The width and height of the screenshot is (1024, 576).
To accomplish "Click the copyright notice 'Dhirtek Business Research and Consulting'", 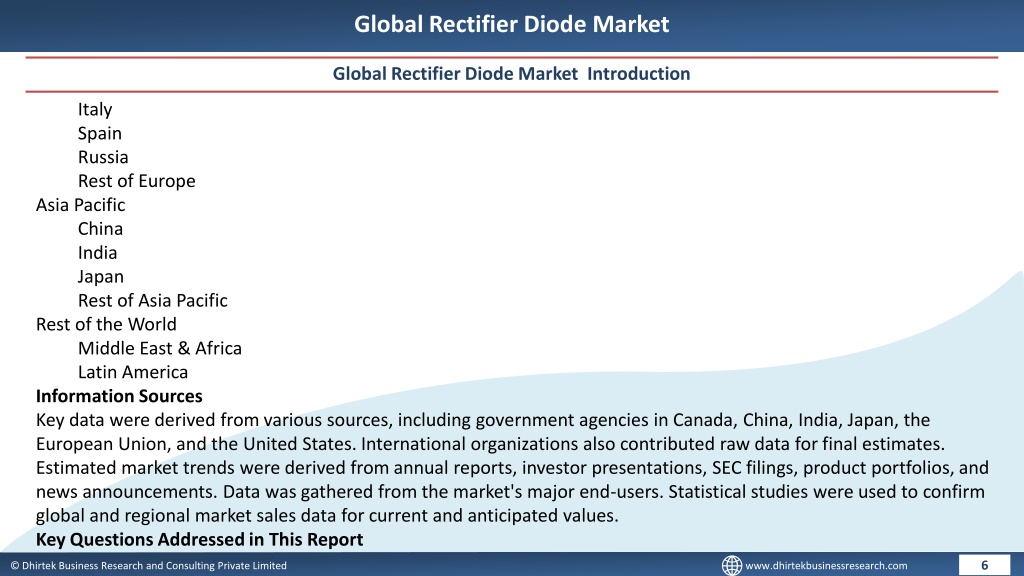I will (148, 566).
